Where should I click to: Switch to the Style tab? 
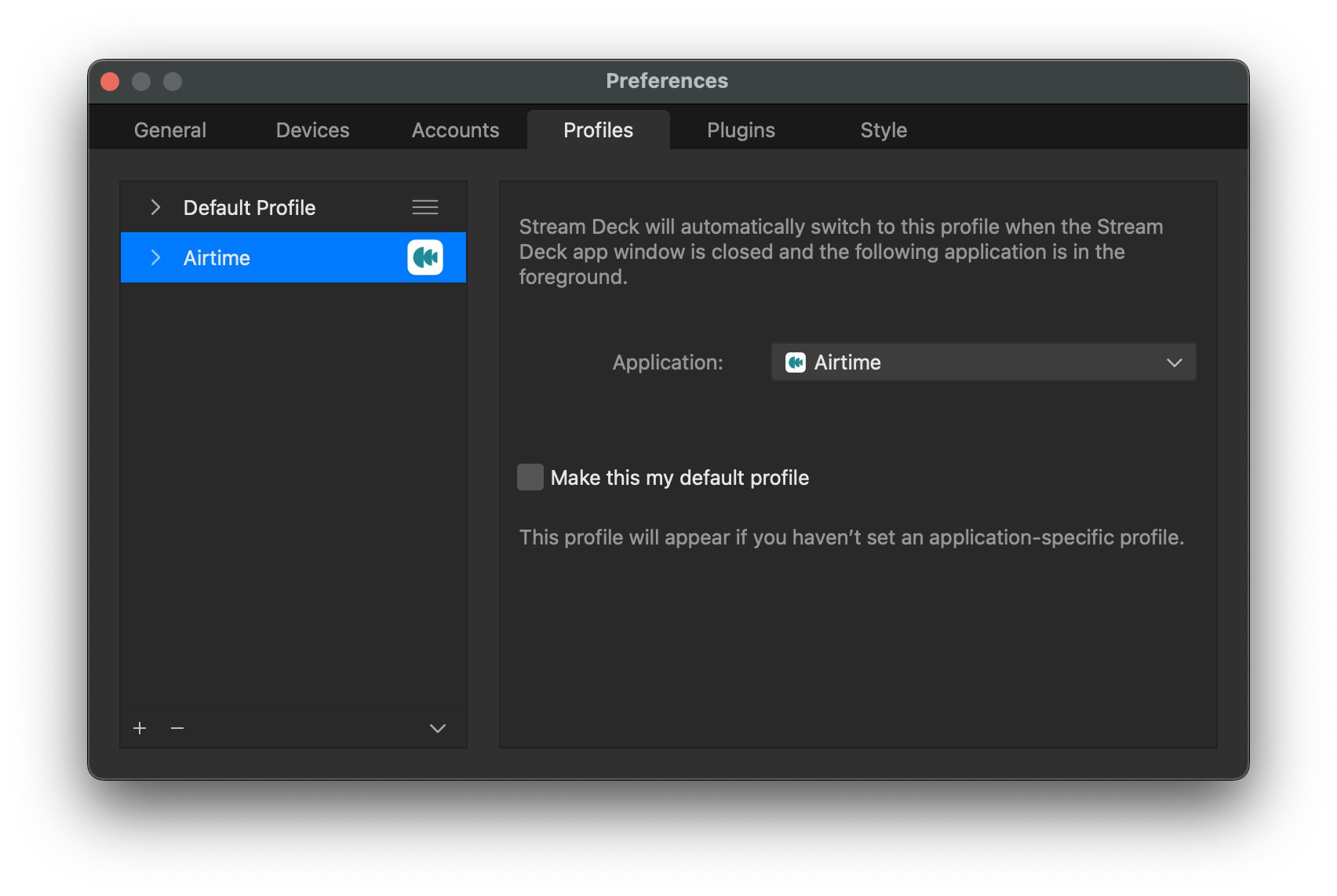pos(883,129)
